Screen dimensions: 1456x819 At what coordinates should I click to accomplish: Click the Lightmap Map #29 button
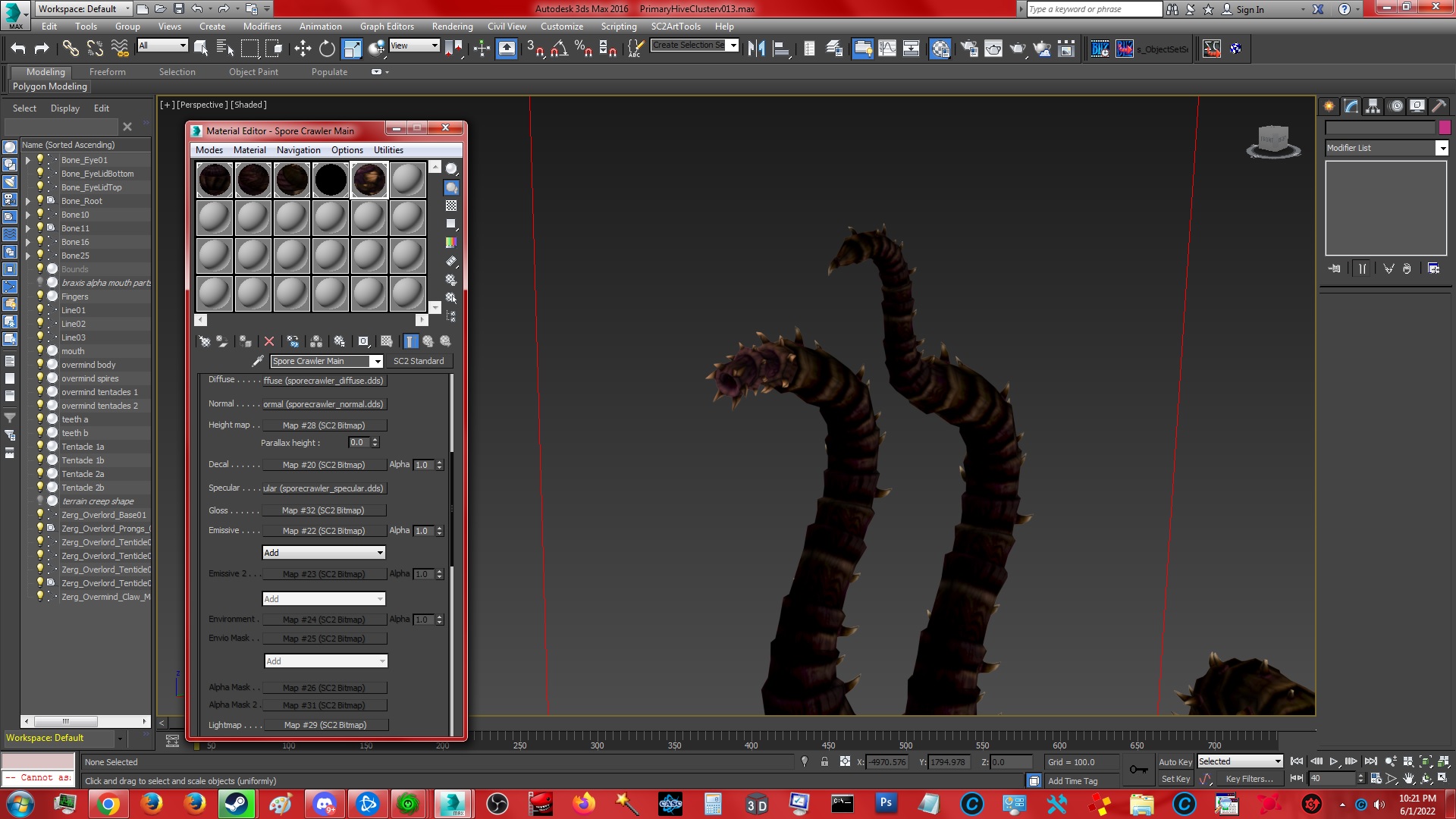tap(325, 725)
